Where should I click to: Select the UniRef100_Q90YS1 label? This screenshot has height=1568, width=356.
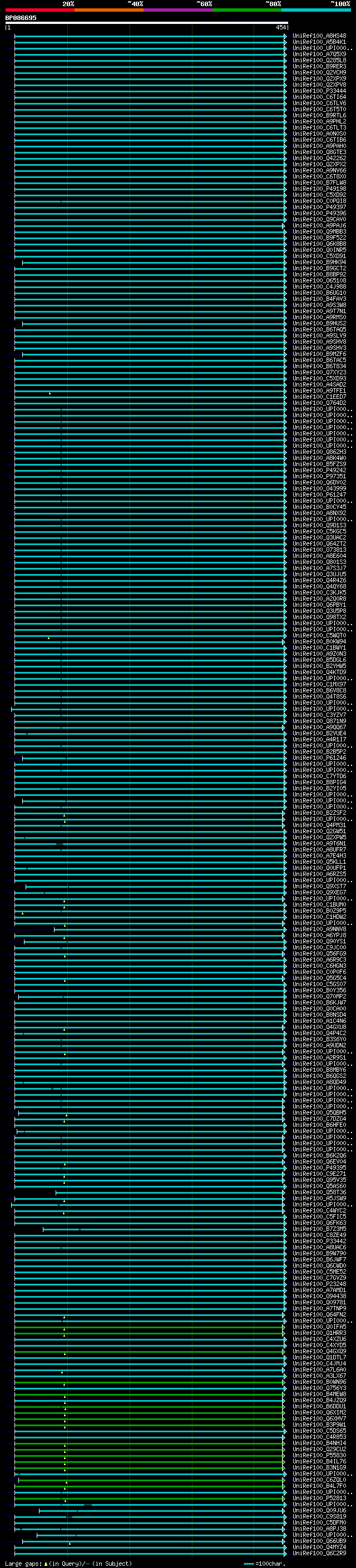click(319, 942)
